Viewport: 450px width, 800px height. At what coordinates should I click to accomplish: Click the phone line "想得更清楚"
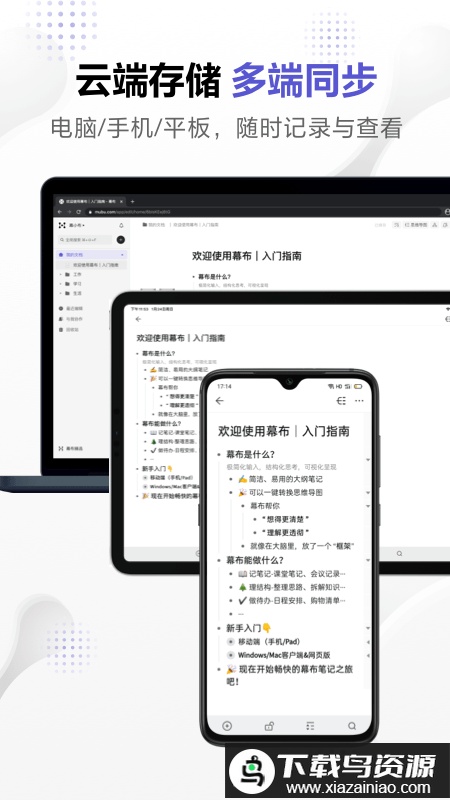pyautogui.click(x=286, y=519)
